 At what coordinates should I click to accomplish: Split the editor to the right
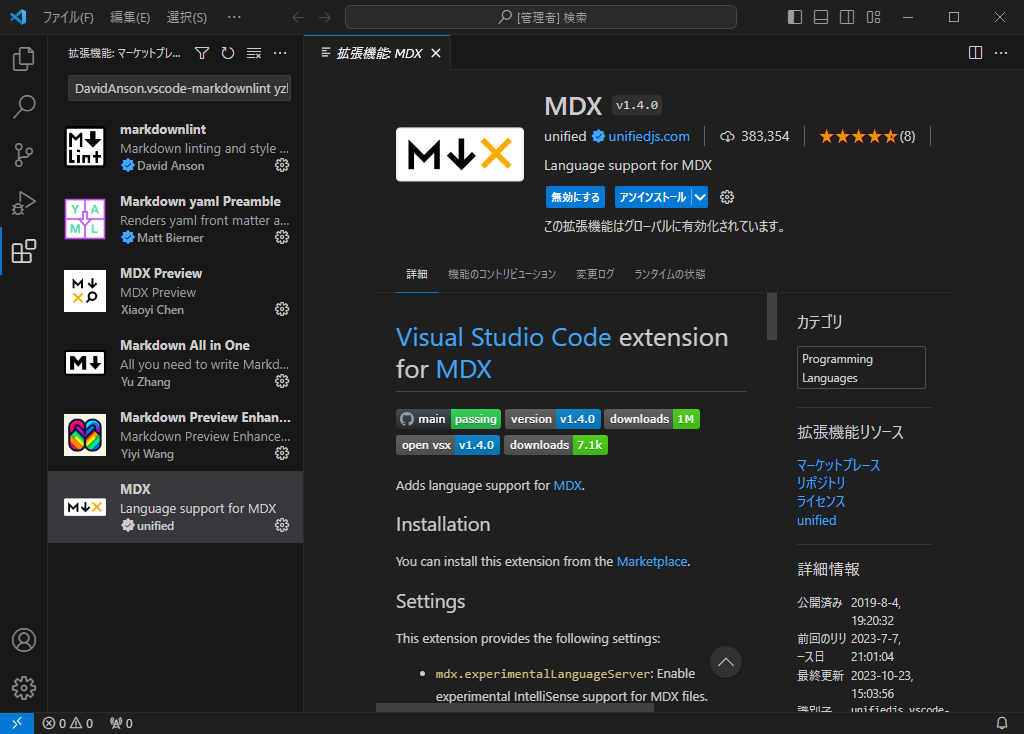pyautogui.click(x=975, y=53)
